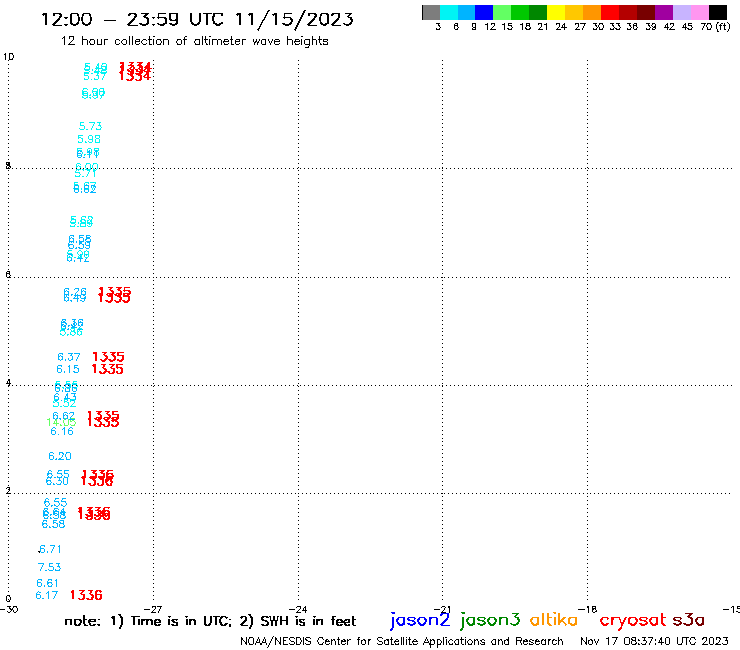Click the black swatch ending the legend

718,12
